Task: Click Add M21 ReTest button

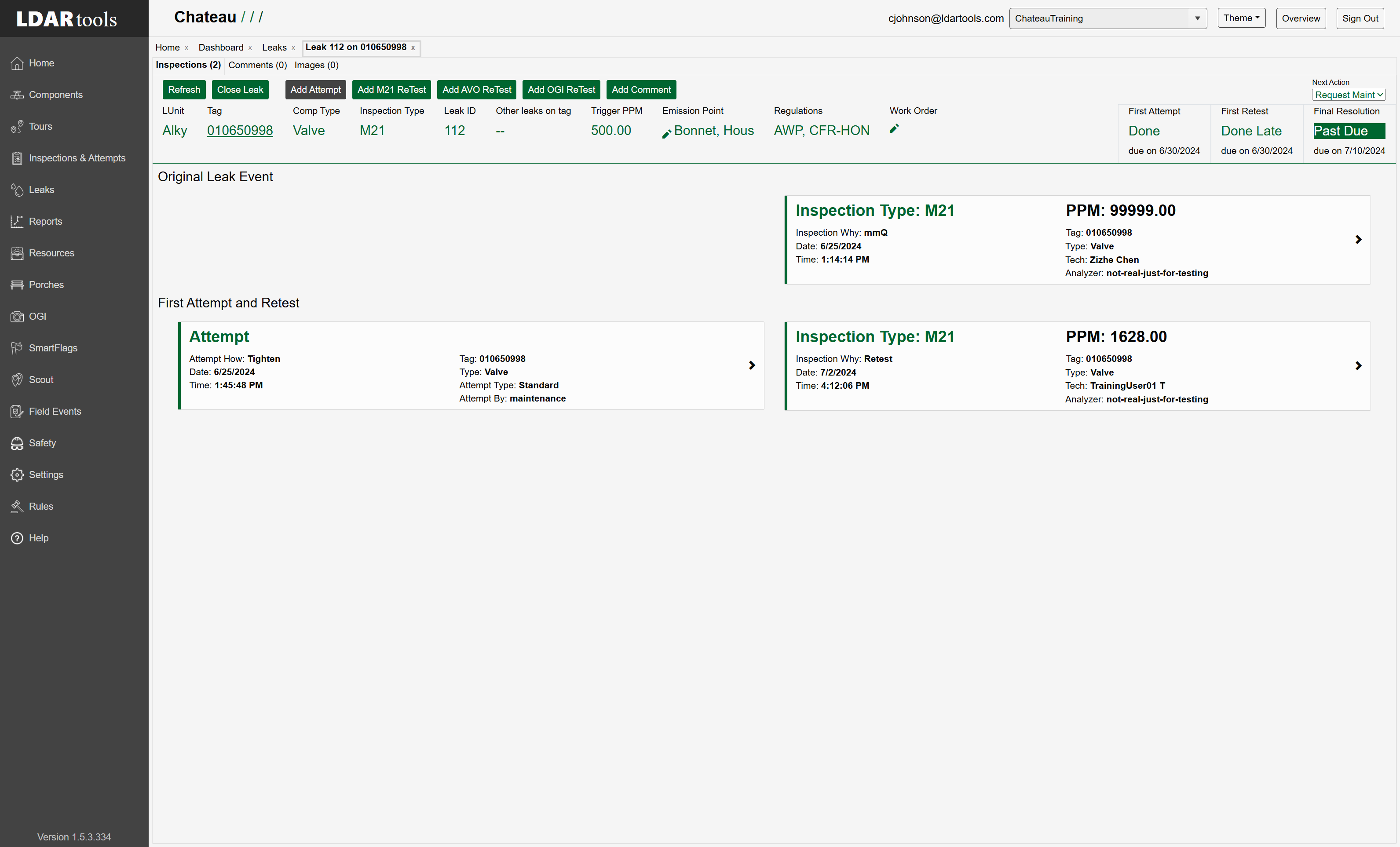Action: (x=391, y=90)
